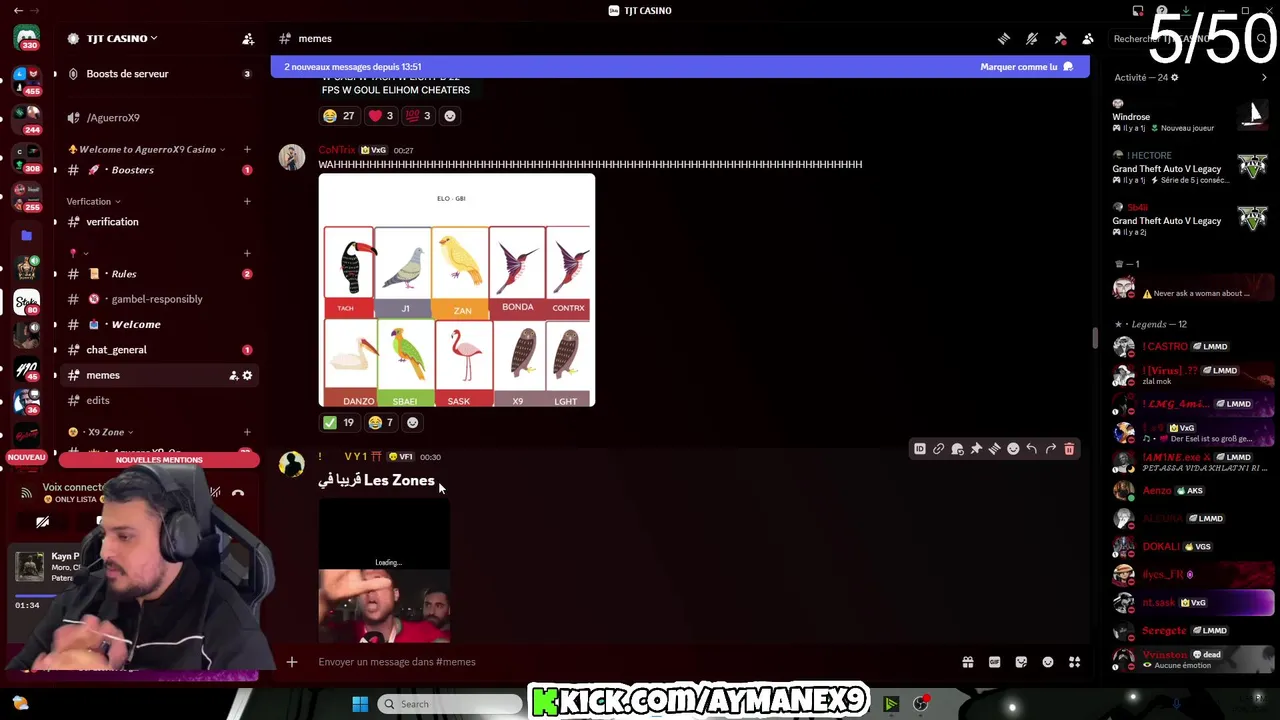Toggle the checkmark reaction with 19
The width and height of the screenshot is (1280, 720).
point(339,422)
